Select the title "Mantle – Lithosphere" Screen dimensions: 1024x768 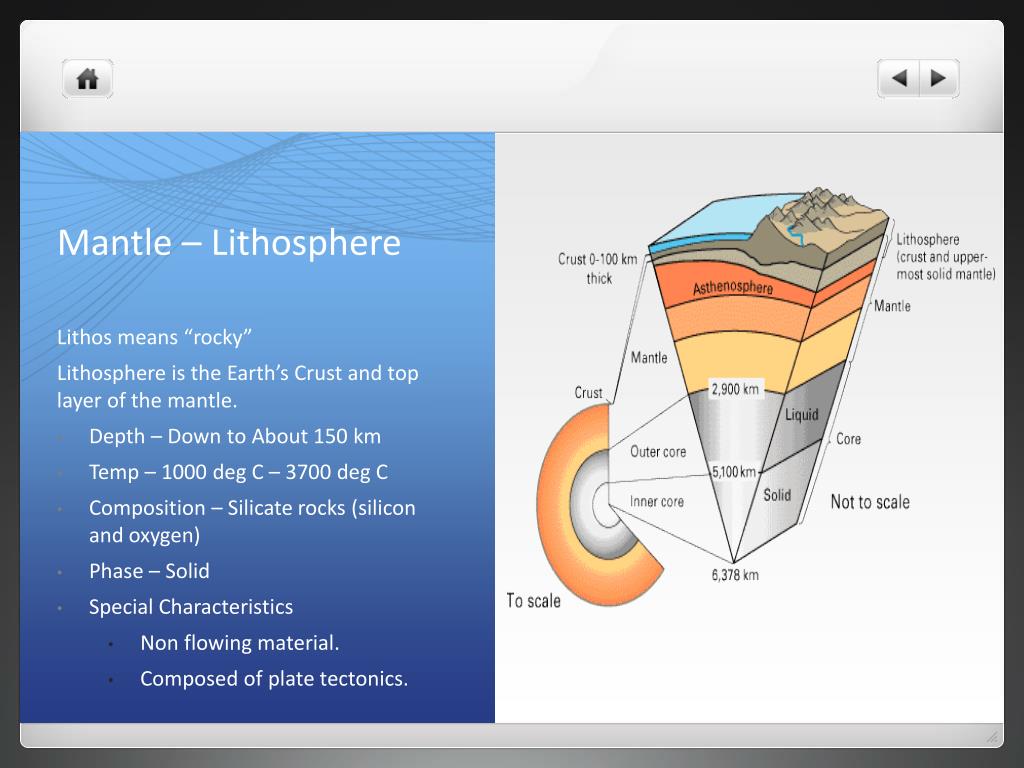coord(229,243)
